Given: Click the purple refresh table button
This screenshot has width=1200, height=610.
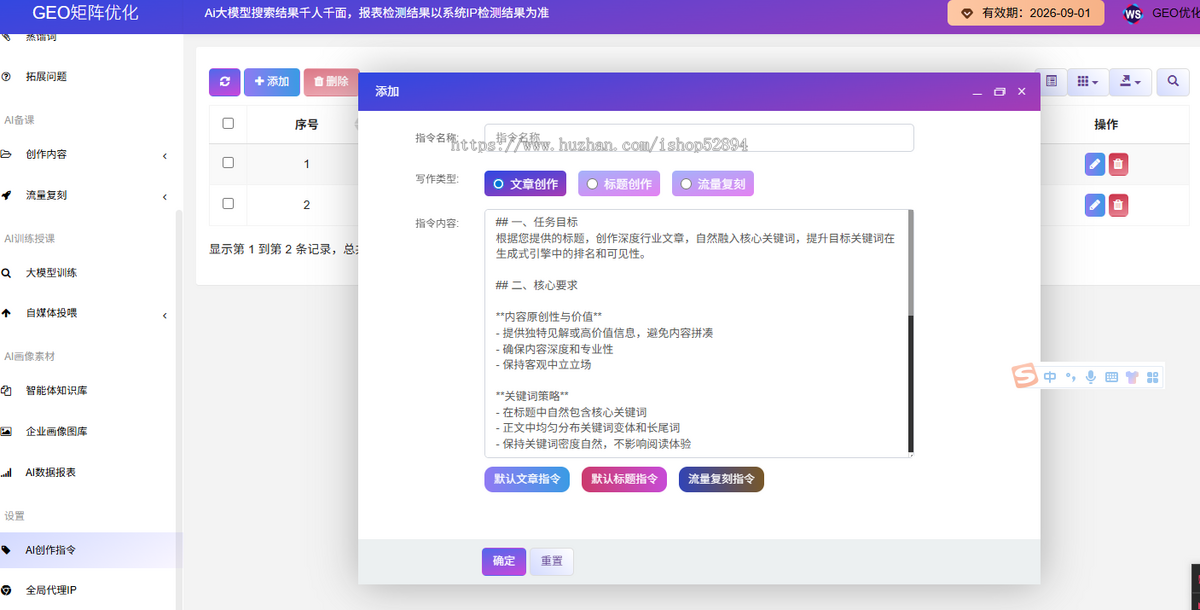Looking at the screenshot, I should pos(224,82).
